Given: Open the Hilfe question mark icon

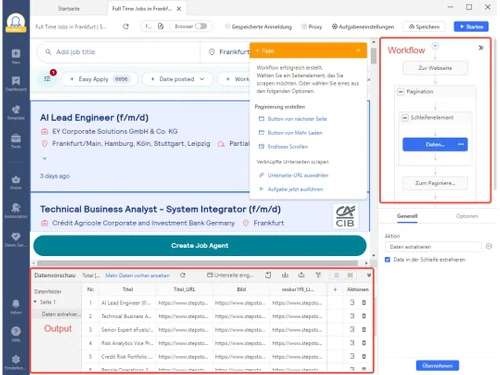Looking at the screenshot, I should point(16,331).
